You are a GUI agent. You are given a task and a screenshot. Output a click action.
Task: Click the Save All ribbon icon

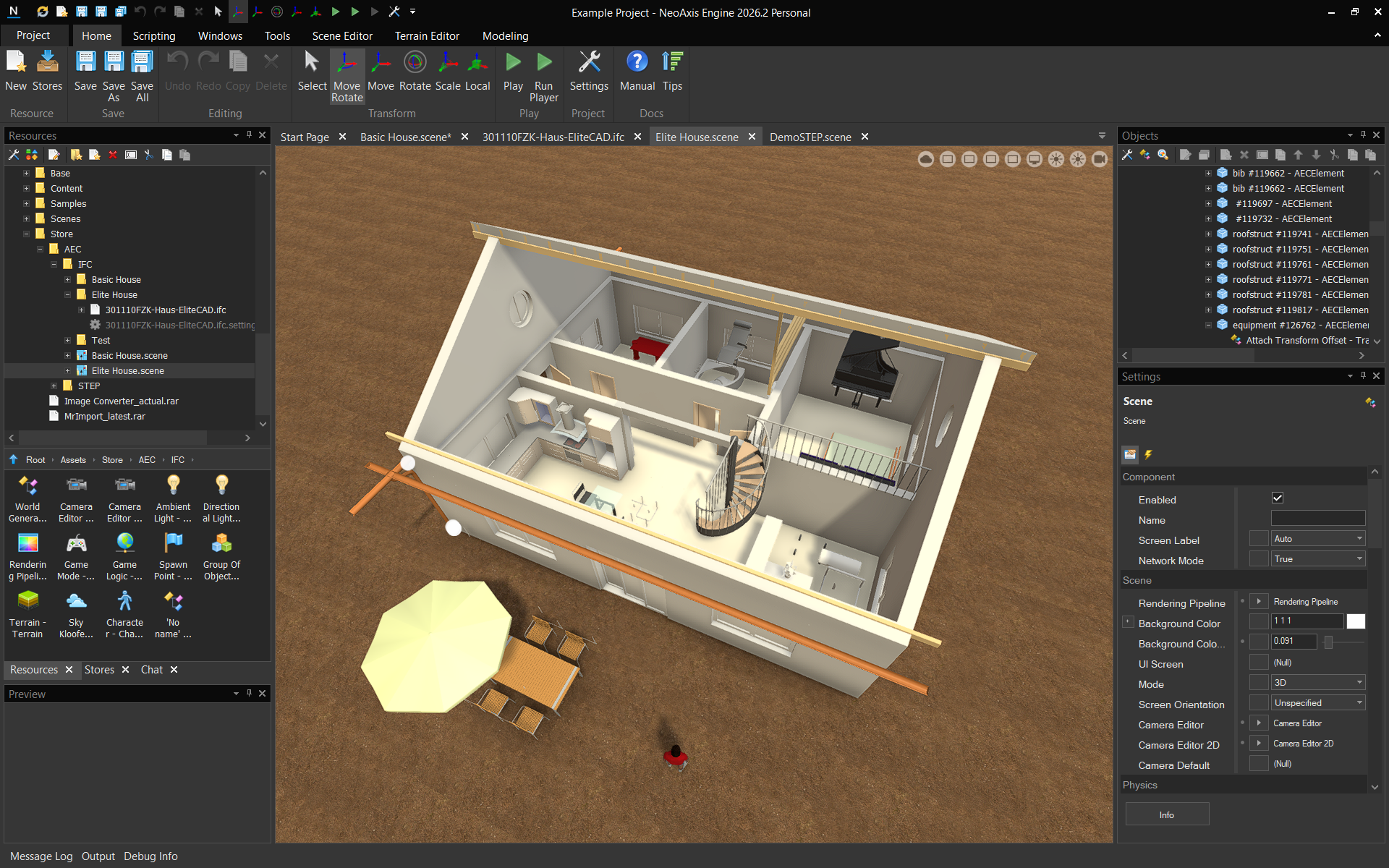pos(142,76)
